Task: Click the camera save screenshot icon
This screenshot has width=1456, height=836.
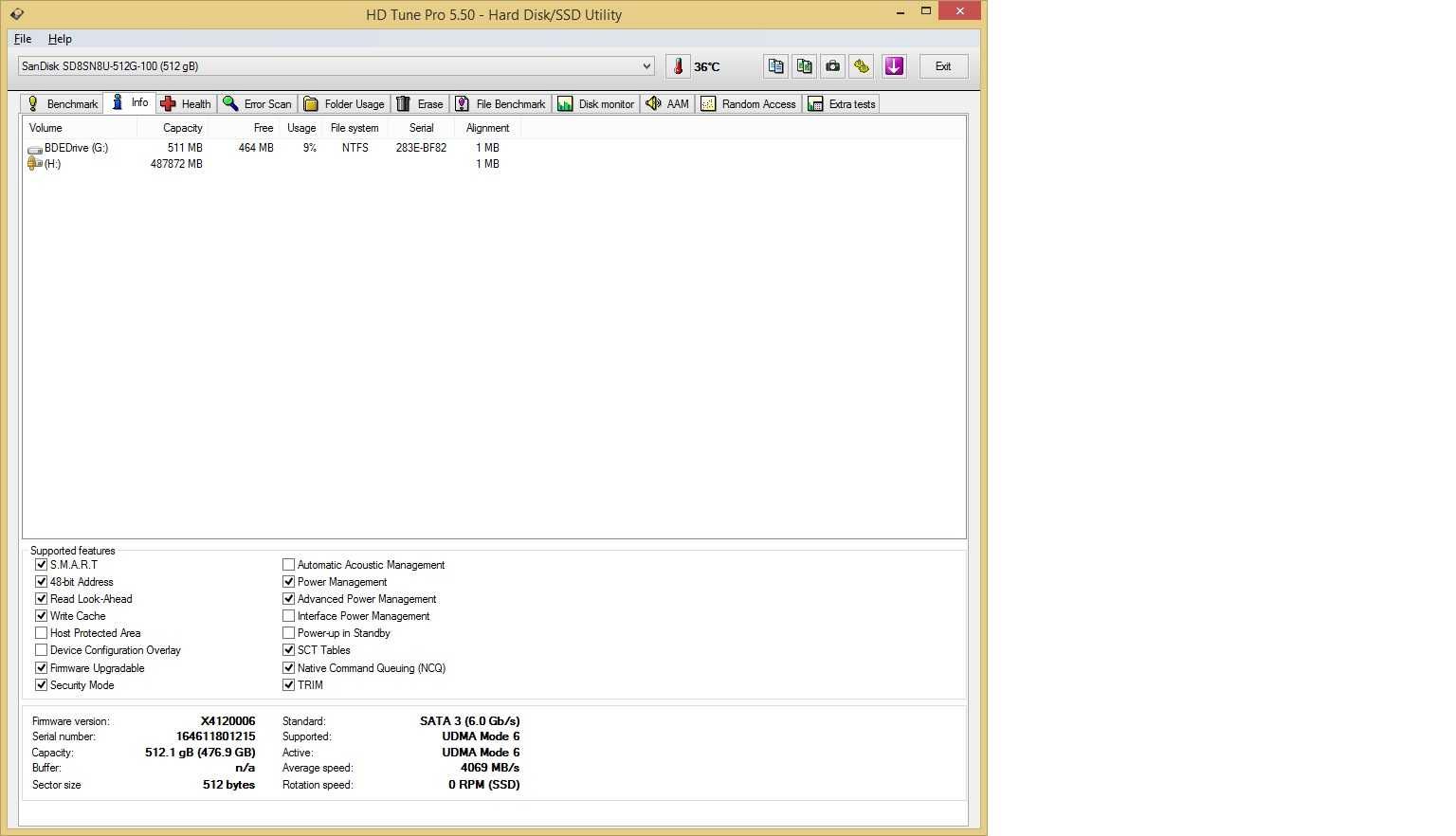Action: 832,66
